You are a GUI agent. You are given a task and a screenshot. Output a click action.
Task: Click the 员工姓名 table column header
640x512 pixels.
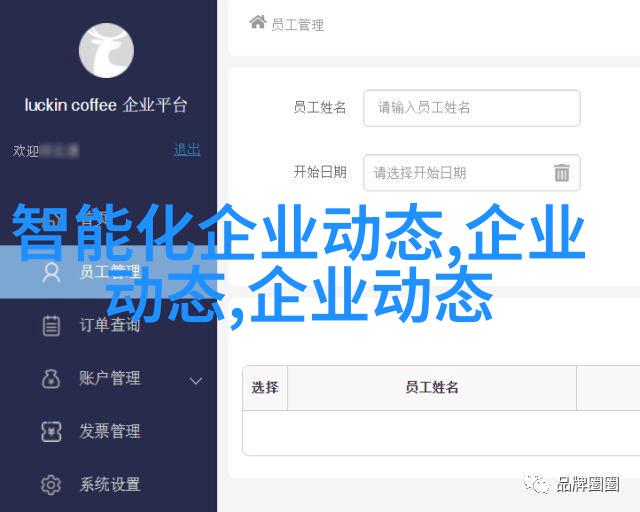coord(432,387)
